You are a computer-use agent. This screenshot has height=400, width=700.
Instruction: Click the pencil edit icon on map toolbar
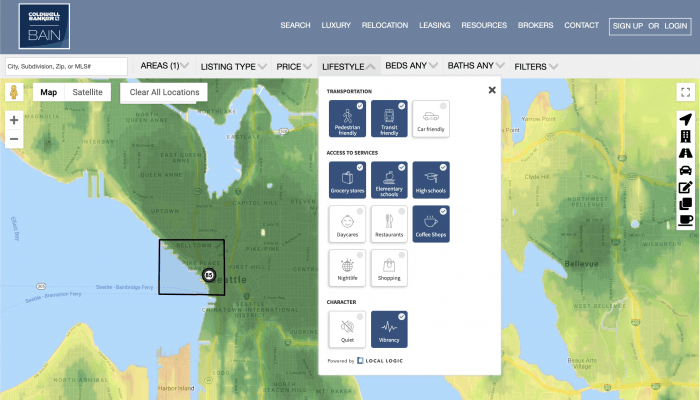(x=685, y=188)
